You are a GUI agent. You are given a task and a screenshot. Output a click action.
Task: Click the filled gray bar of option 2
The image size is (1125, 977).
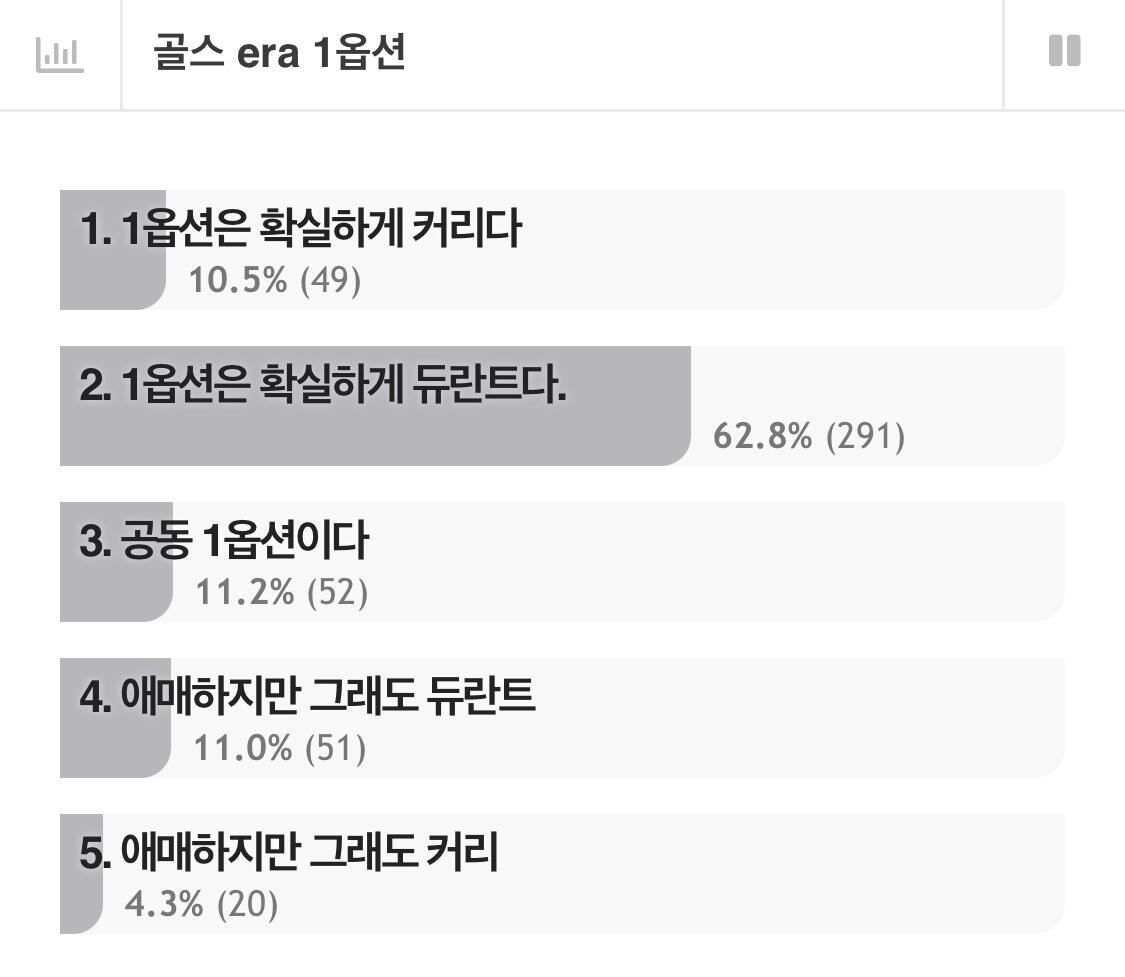tap(375, 406)
